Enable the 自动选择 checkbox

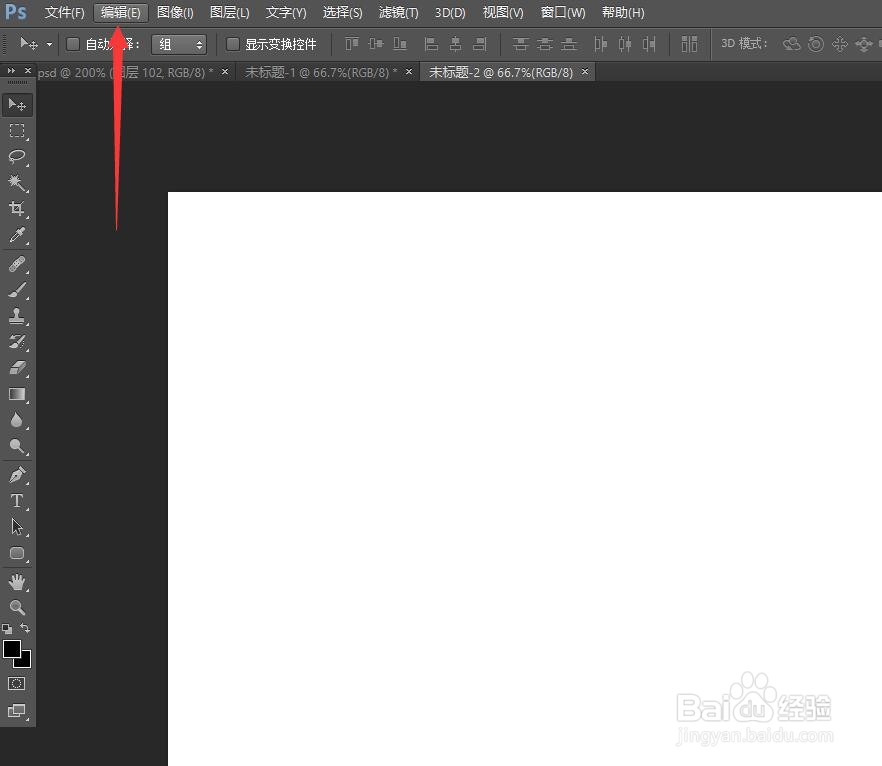coord(73,44)
